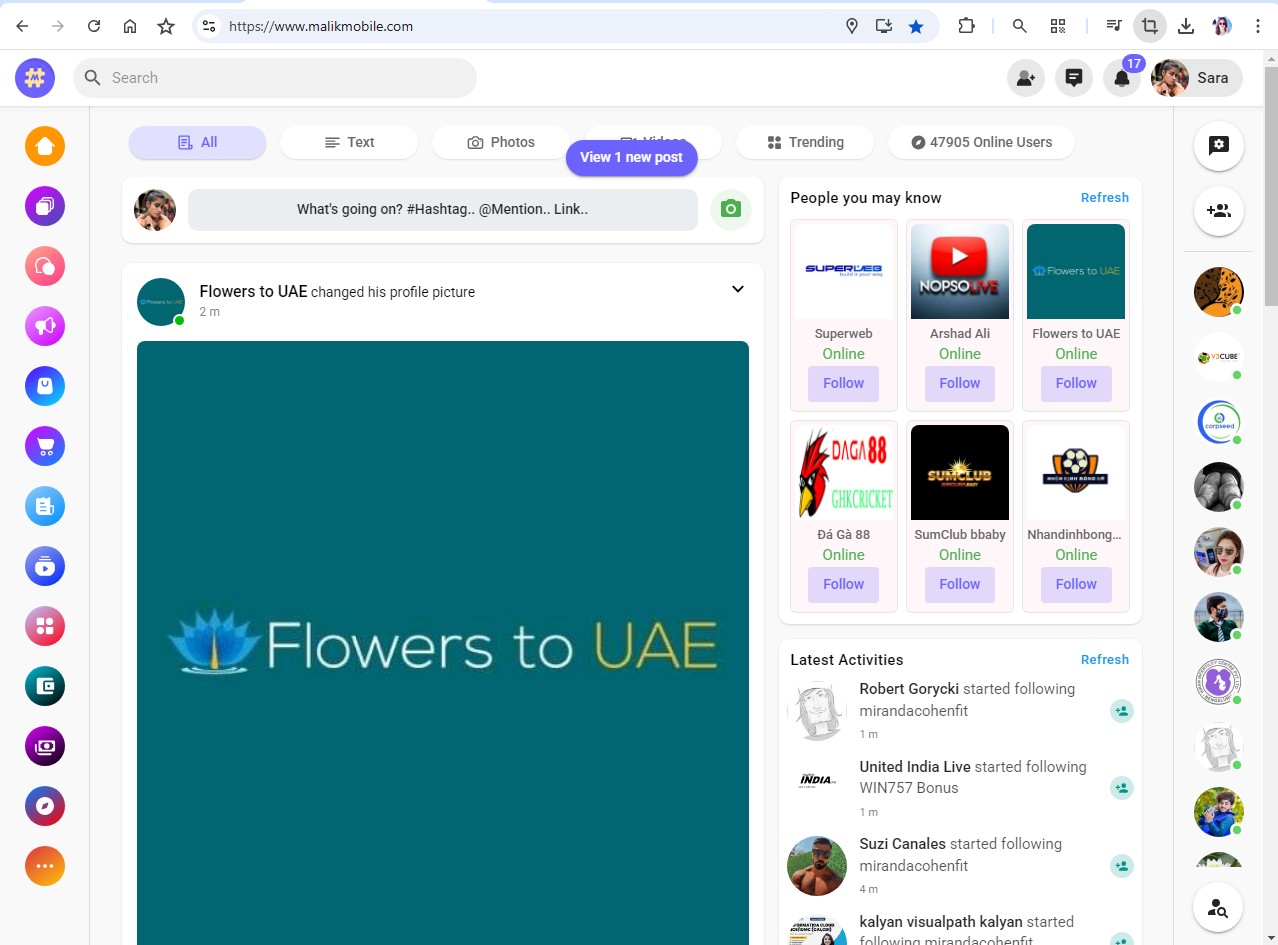Open chat with the V3Cube contact avatar

tap(1219, 357)
